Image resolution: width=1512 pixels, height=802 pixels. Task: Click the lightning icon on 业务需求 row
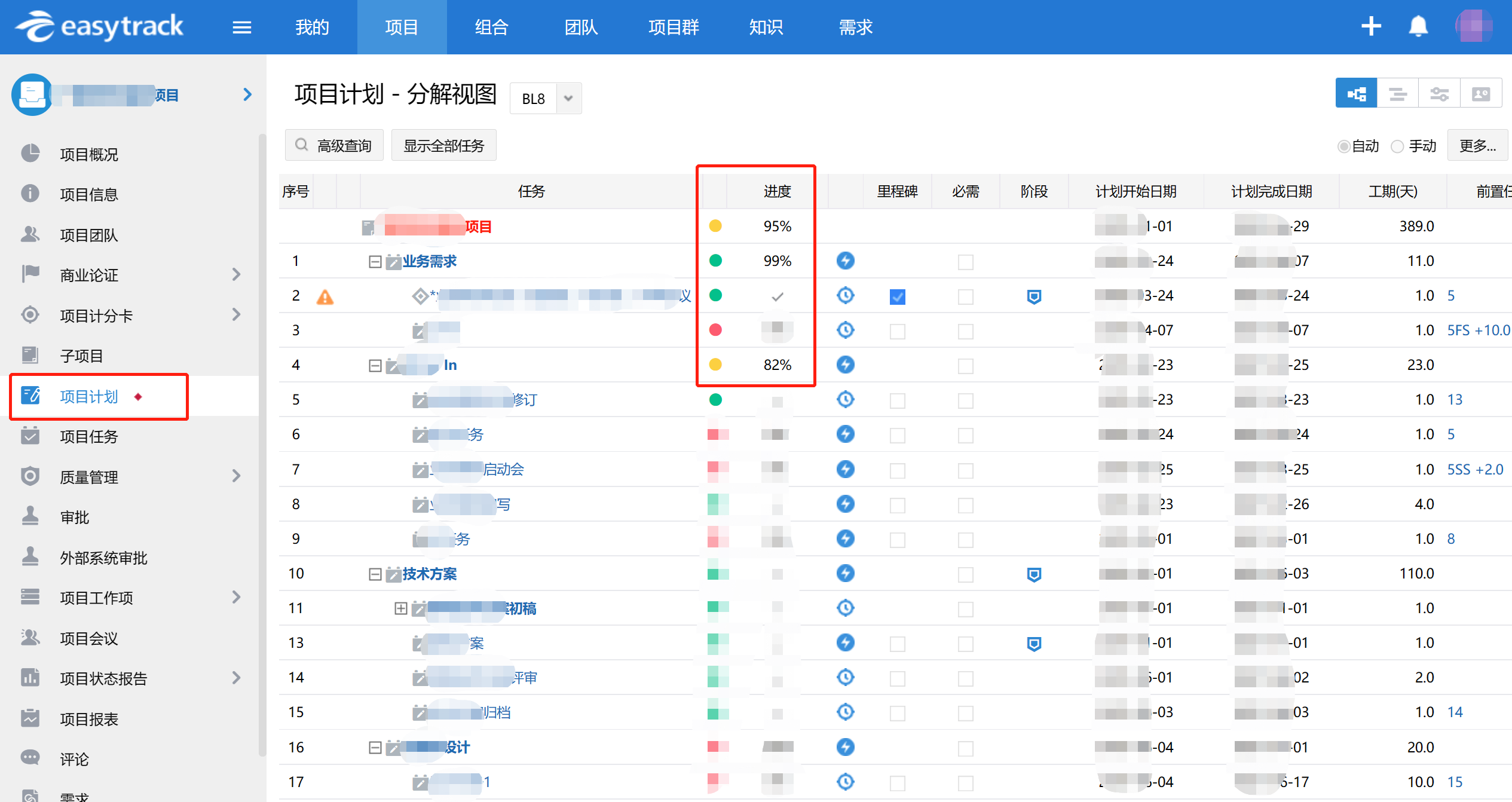point(845,261)
